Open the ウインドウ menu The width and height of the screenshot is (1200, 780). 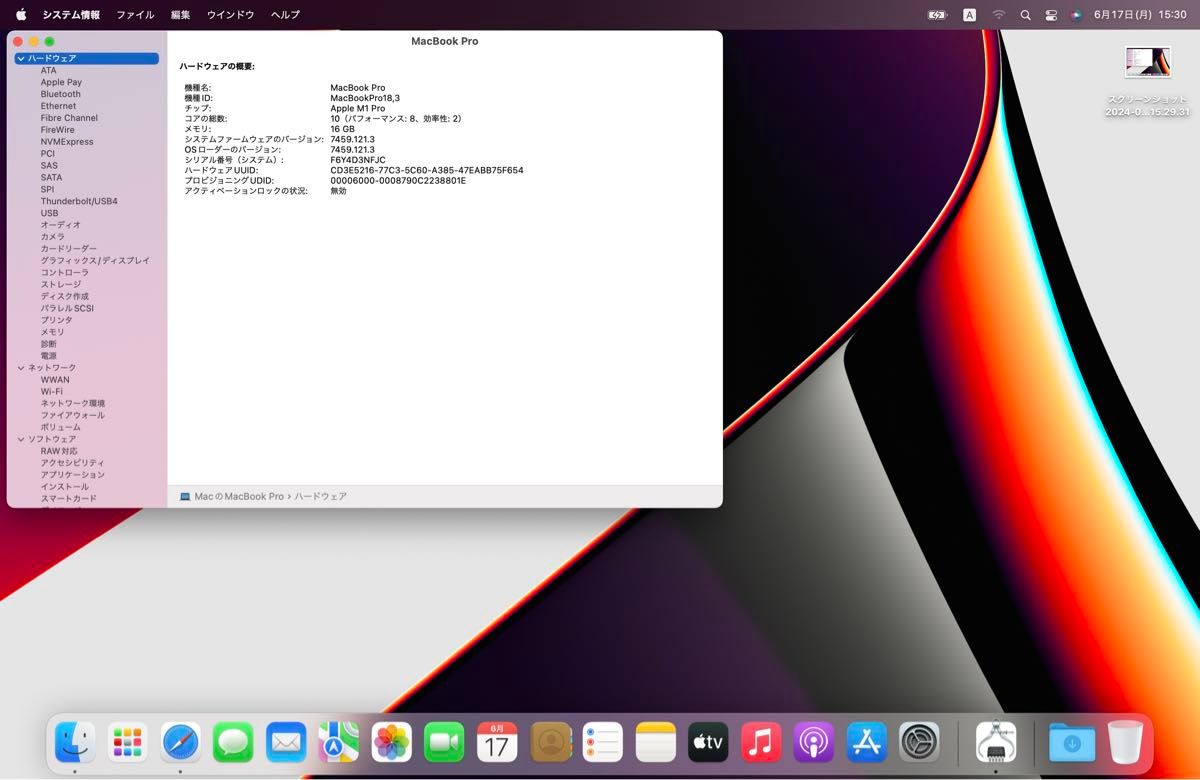tap(230, 15)
